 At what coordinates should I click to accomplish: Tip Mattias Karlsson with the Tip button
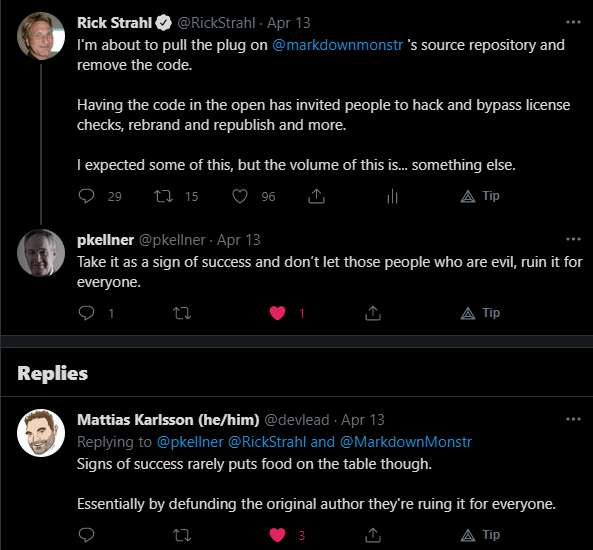coord(480,535)
